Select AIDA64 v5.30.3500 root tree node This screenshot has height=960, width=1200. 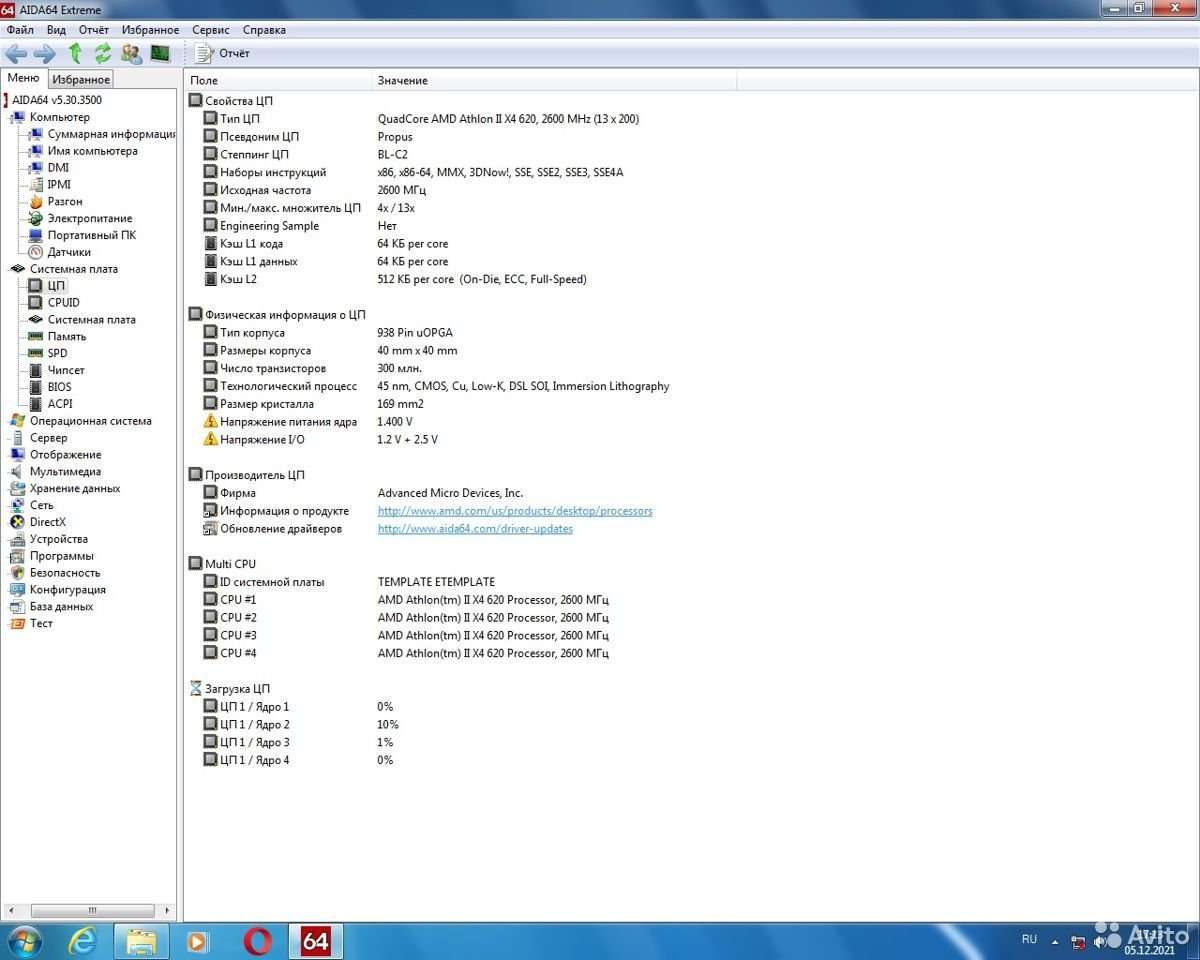57,100
